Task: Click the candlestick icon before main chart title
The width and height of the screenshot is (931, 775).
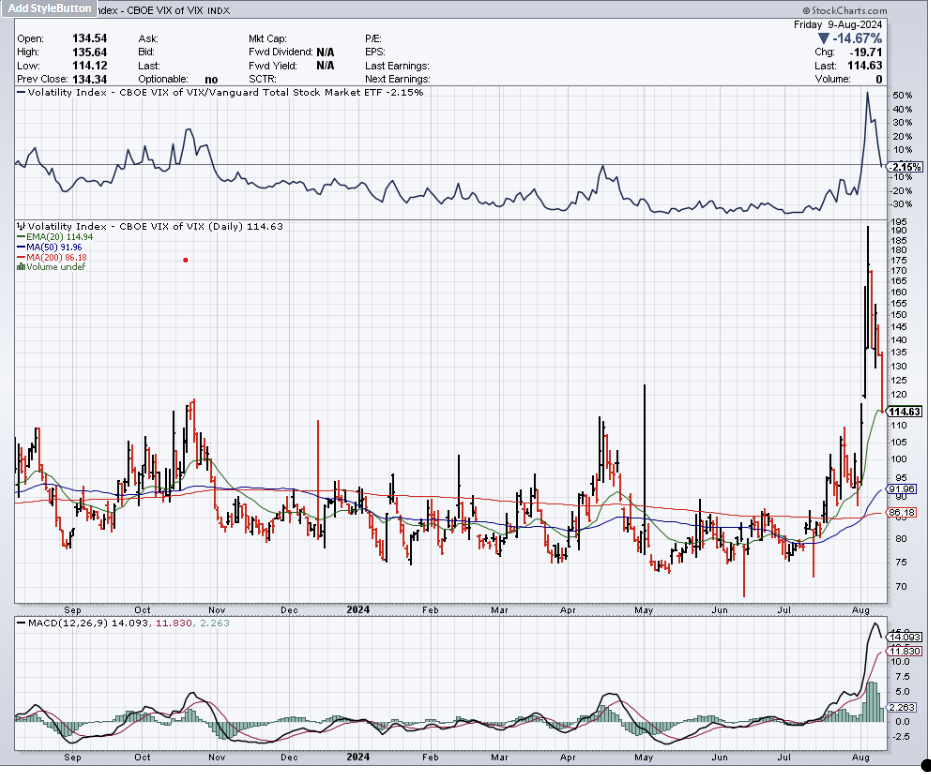Action: 21,226
